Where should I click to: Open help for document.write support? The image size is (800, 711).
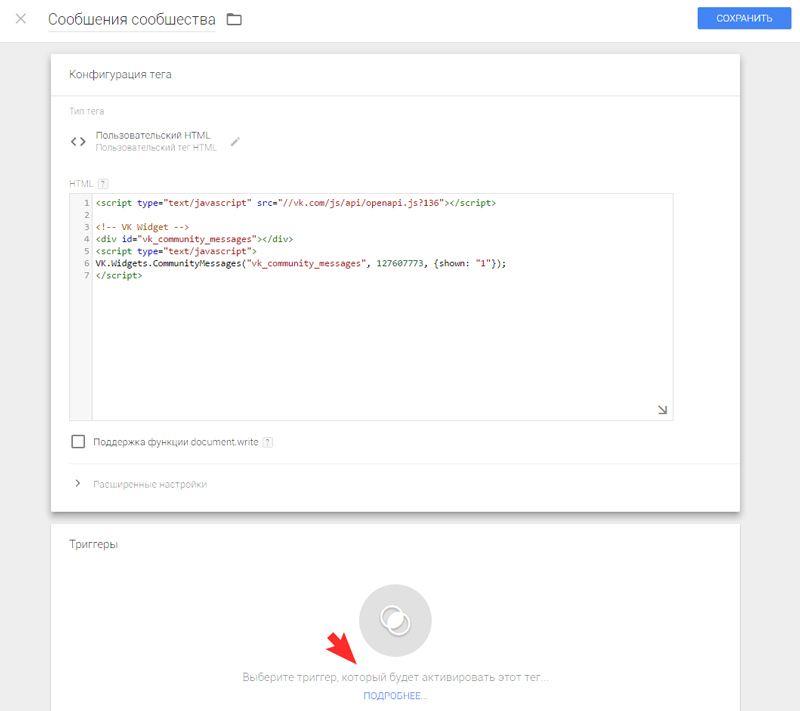pyautogui.click(x=267, y=442)
